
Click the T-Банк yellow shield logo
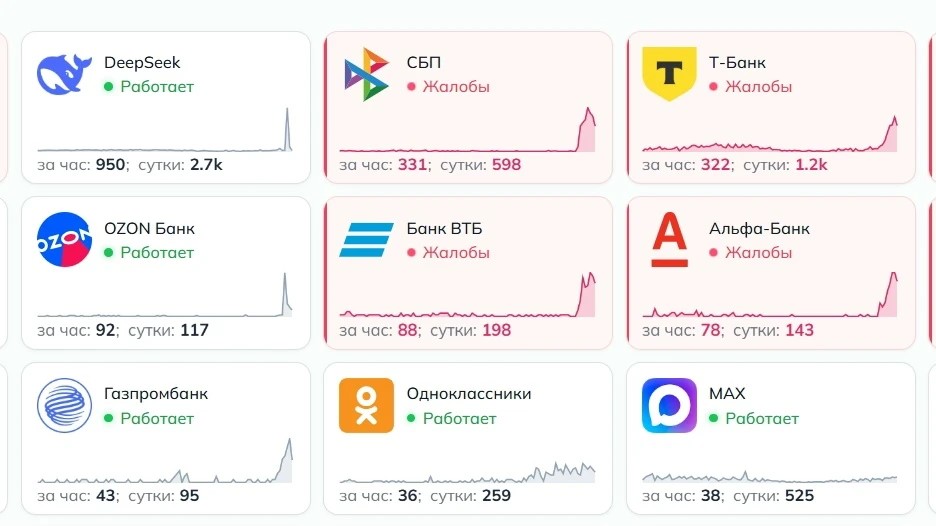point(669,74)
